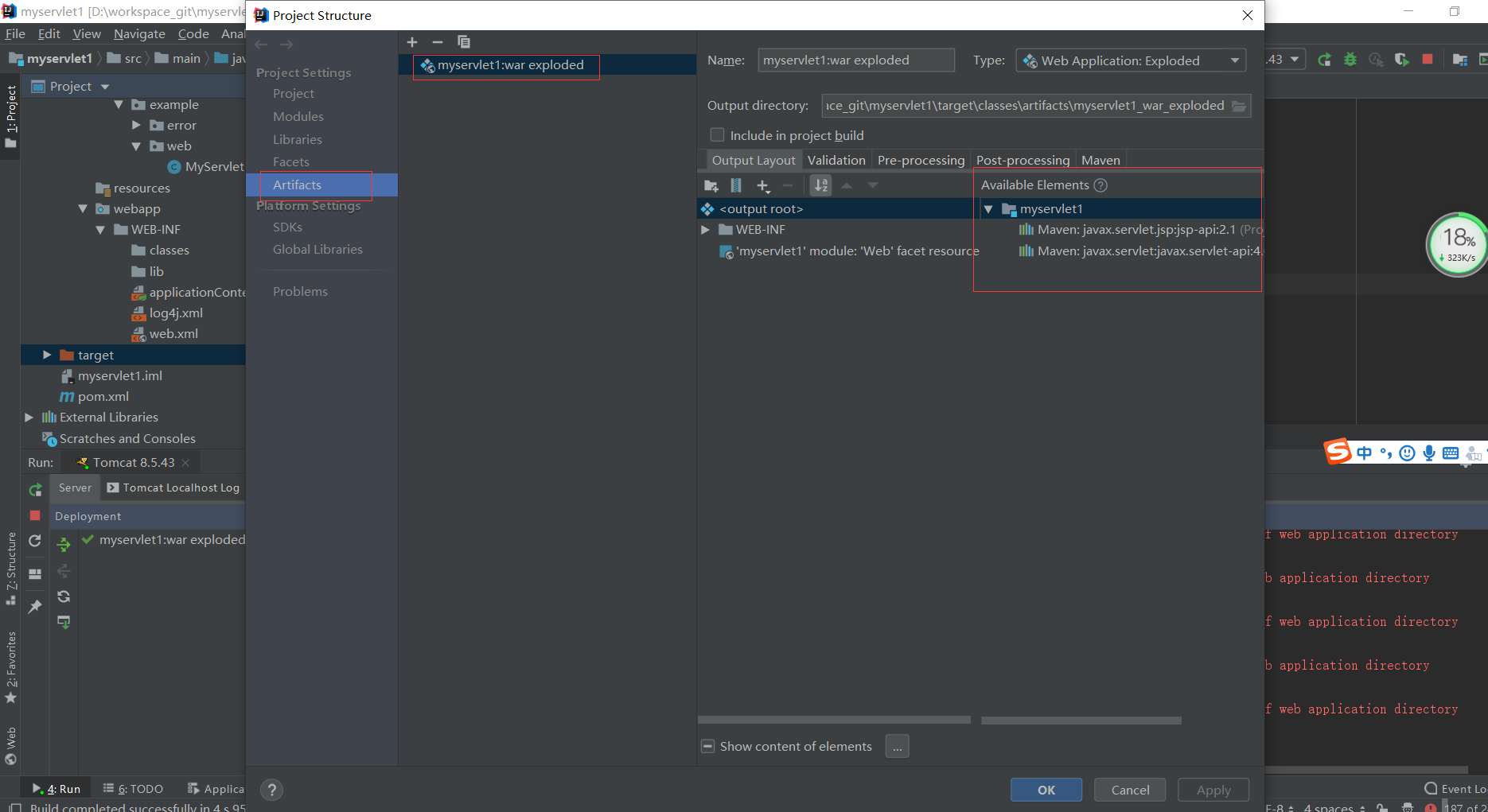Viewport: 1488px width, 812px height.
Task: Add copy of element to output layout
Action: point(763,185)
